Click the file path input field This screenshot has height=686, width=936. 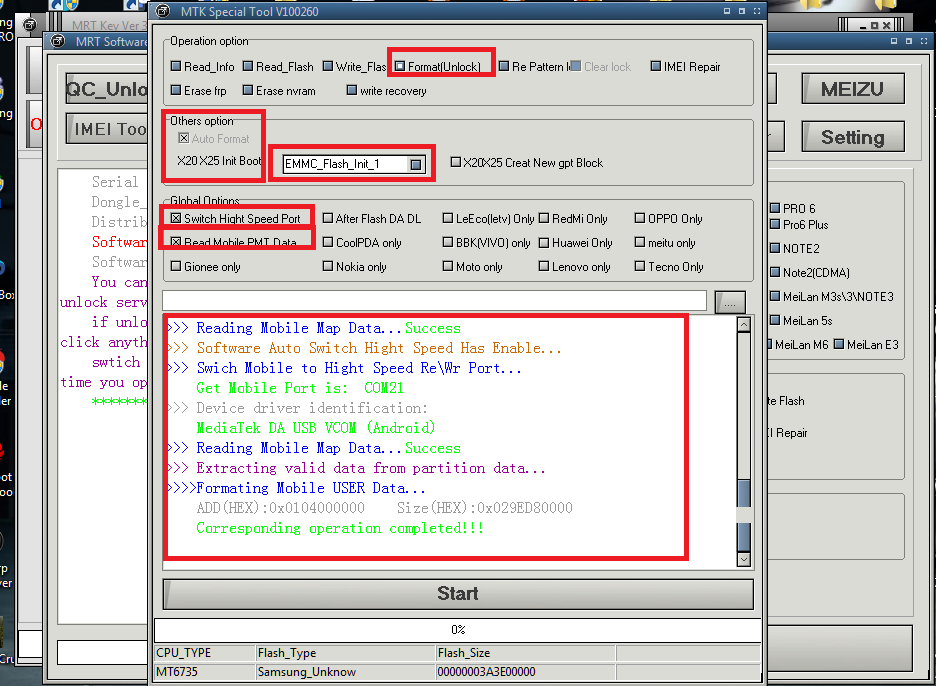(435, 301)
